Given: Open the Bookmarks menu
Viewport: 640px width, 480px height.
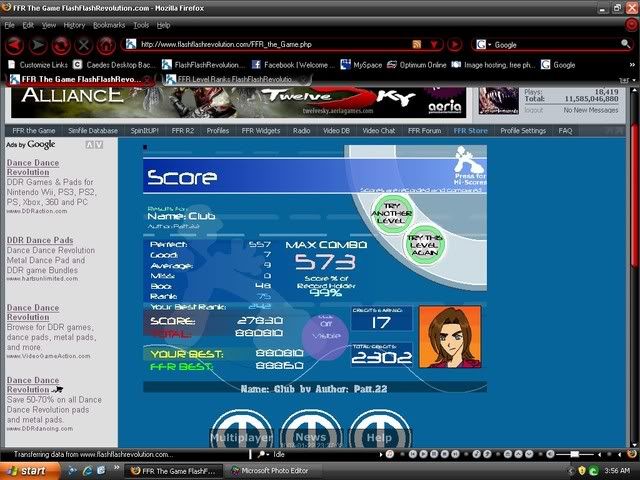Looking at the screenshot, I should [x=110, y=24].
